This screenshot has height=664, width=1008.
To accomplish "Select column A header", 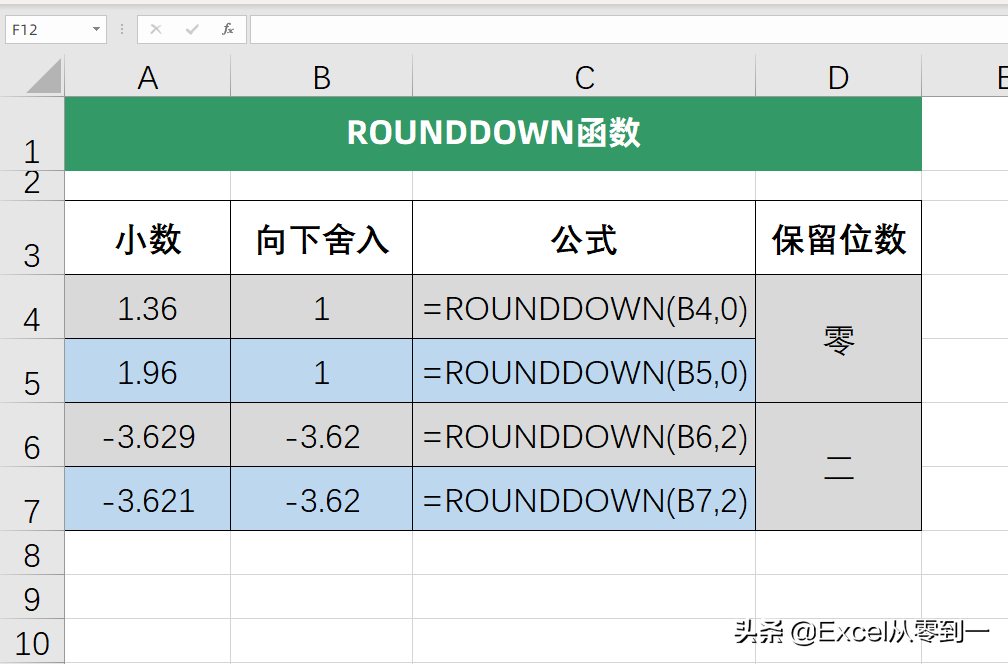I will [x=148, y=76].
